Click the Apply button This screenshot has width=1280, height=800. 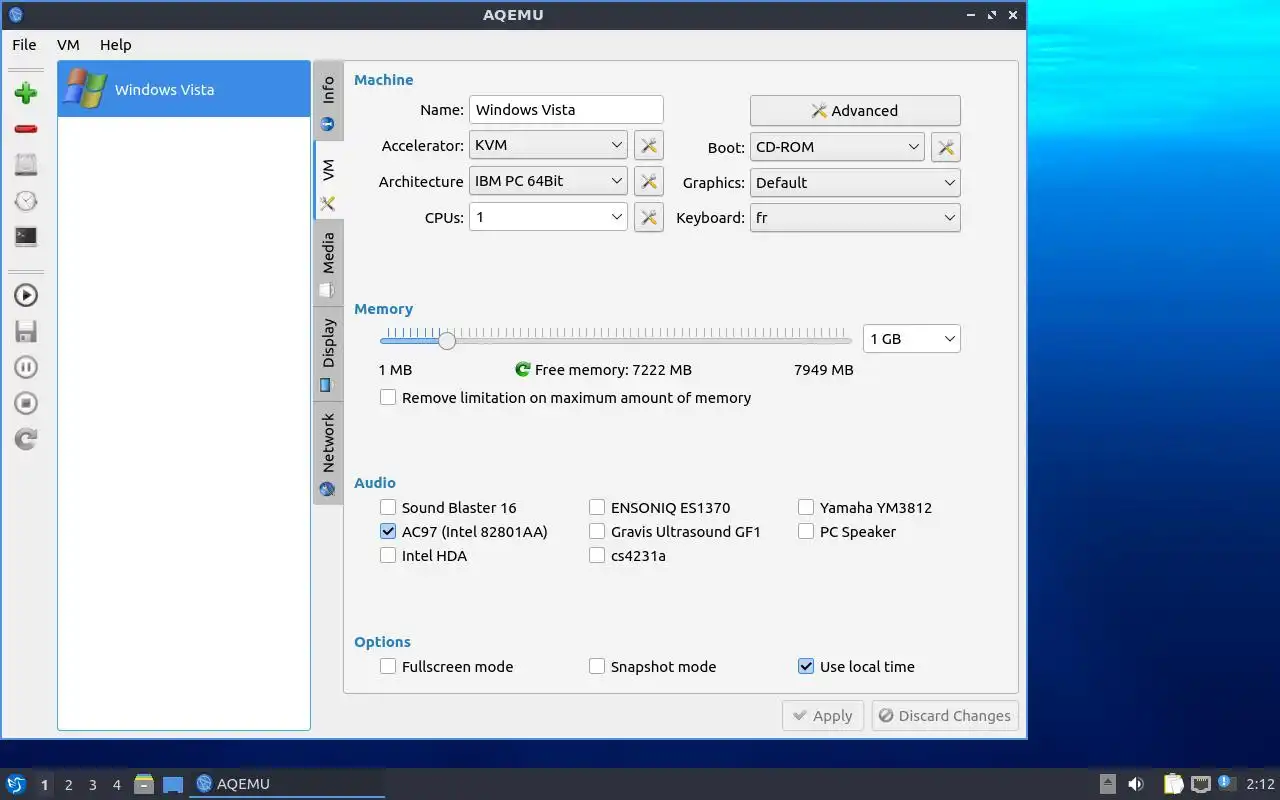click(822, 716)
